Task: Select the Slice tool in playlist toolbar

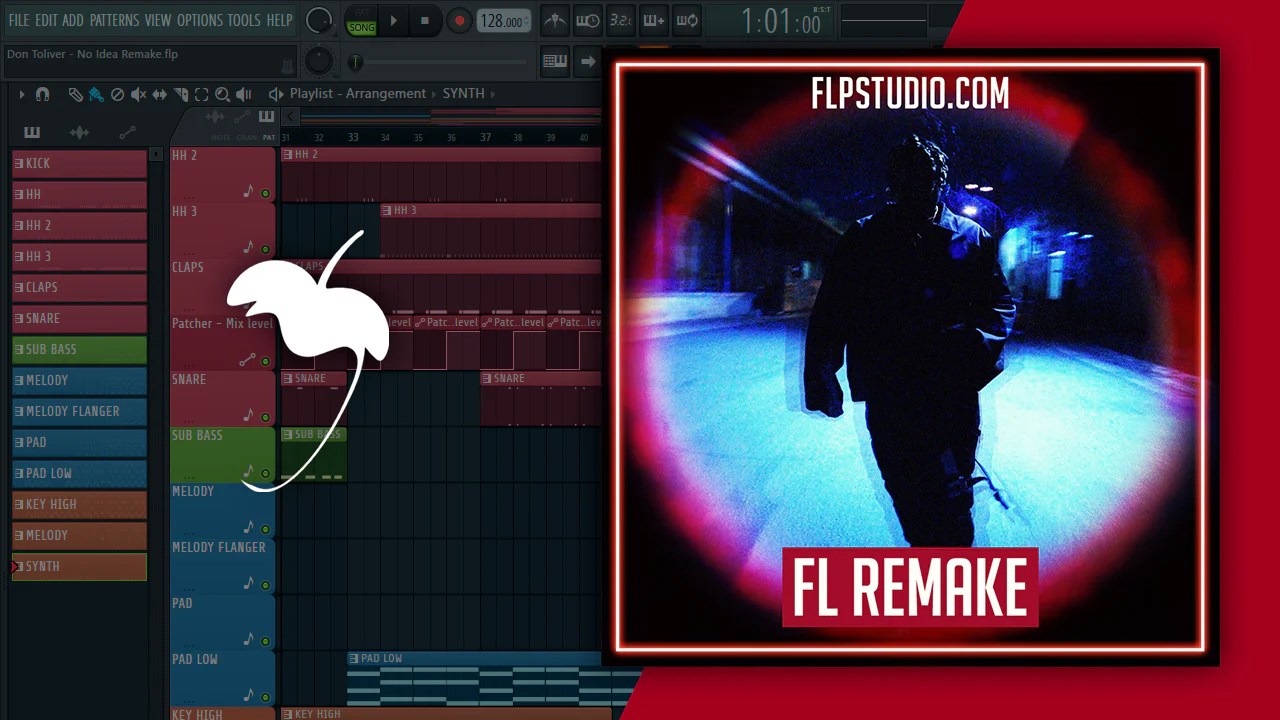Action: (181, 94)
